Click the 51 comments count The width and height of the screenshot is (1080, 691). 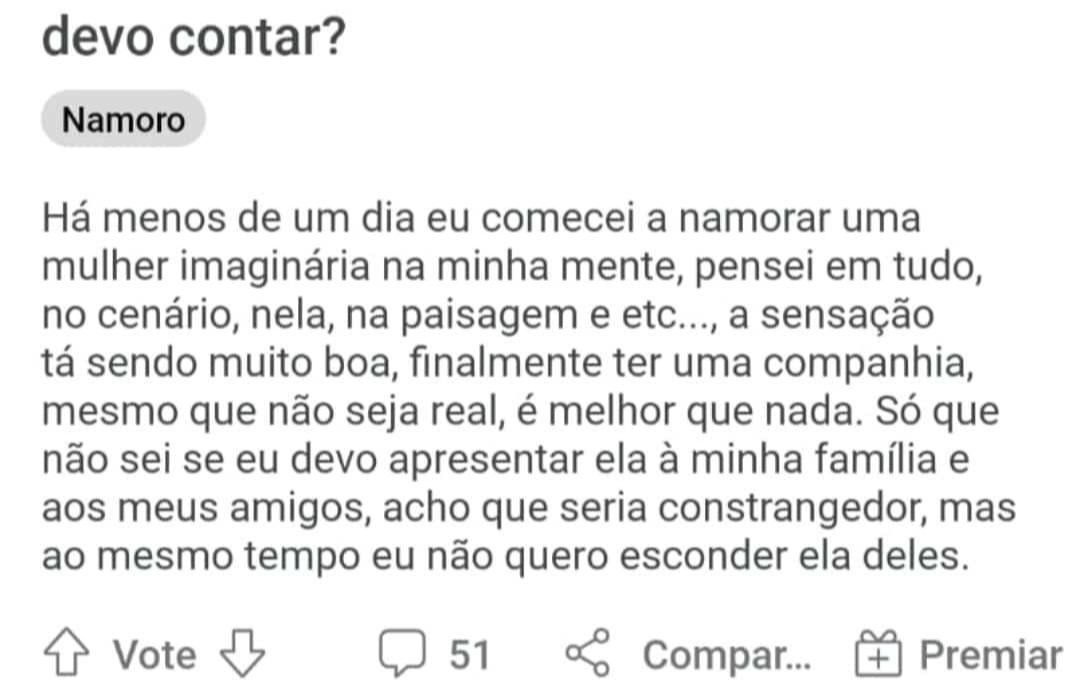click(469, 654)
